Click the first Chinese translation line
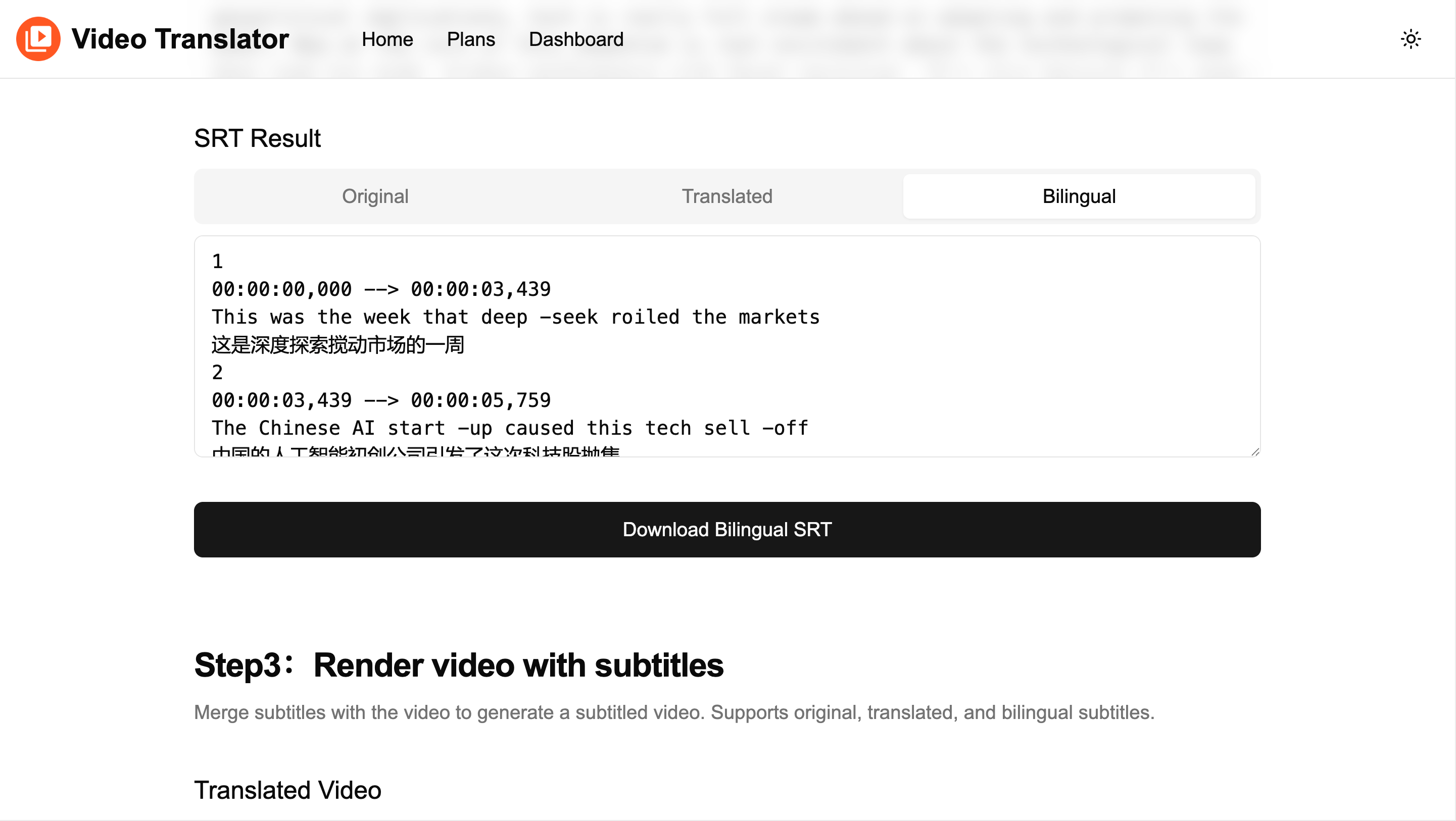The image size is (1456, 821). click(x=337, y=345)
